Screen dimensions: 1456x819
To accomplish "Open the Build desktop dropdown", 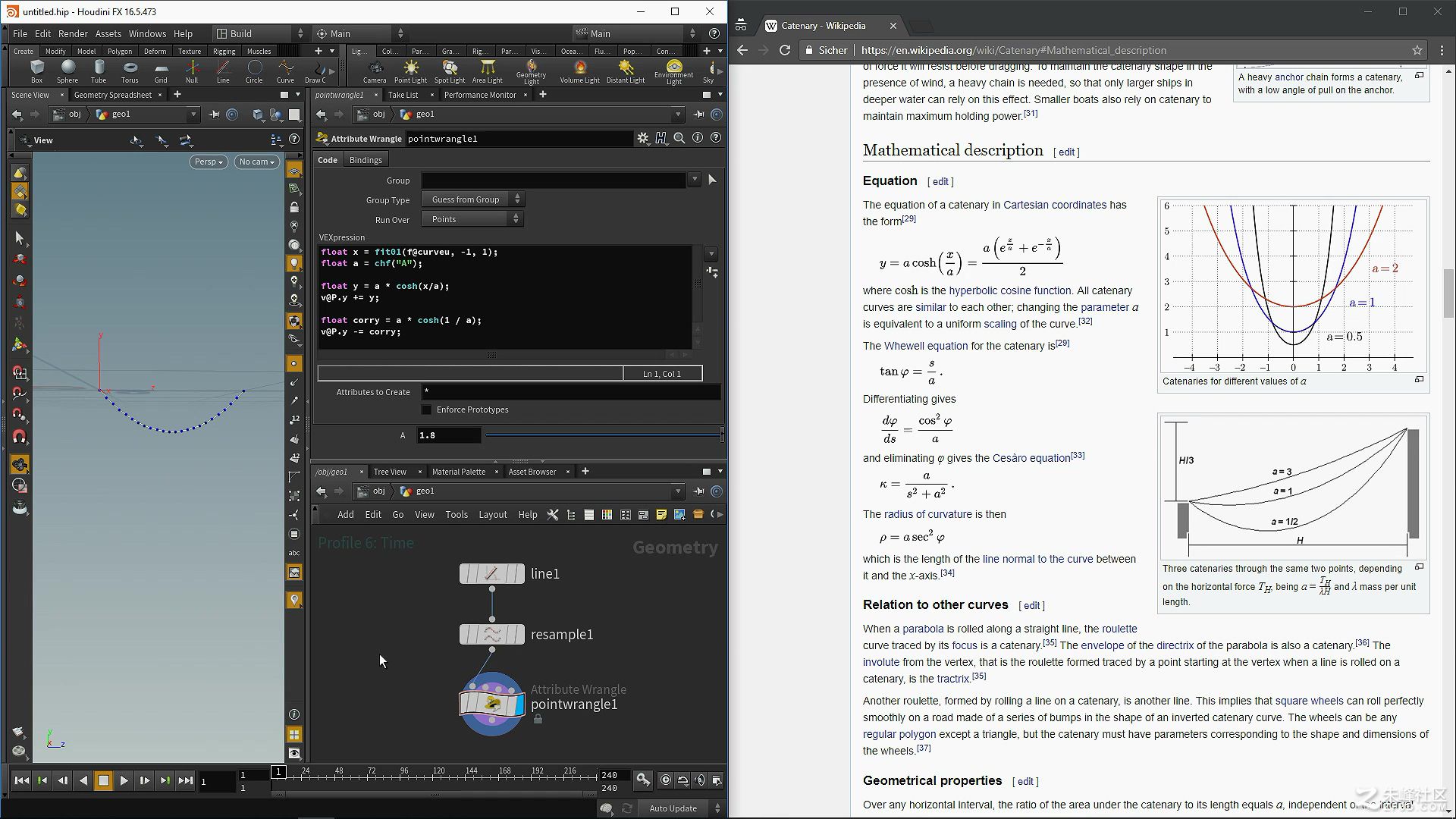I will [x=259, y=33].
